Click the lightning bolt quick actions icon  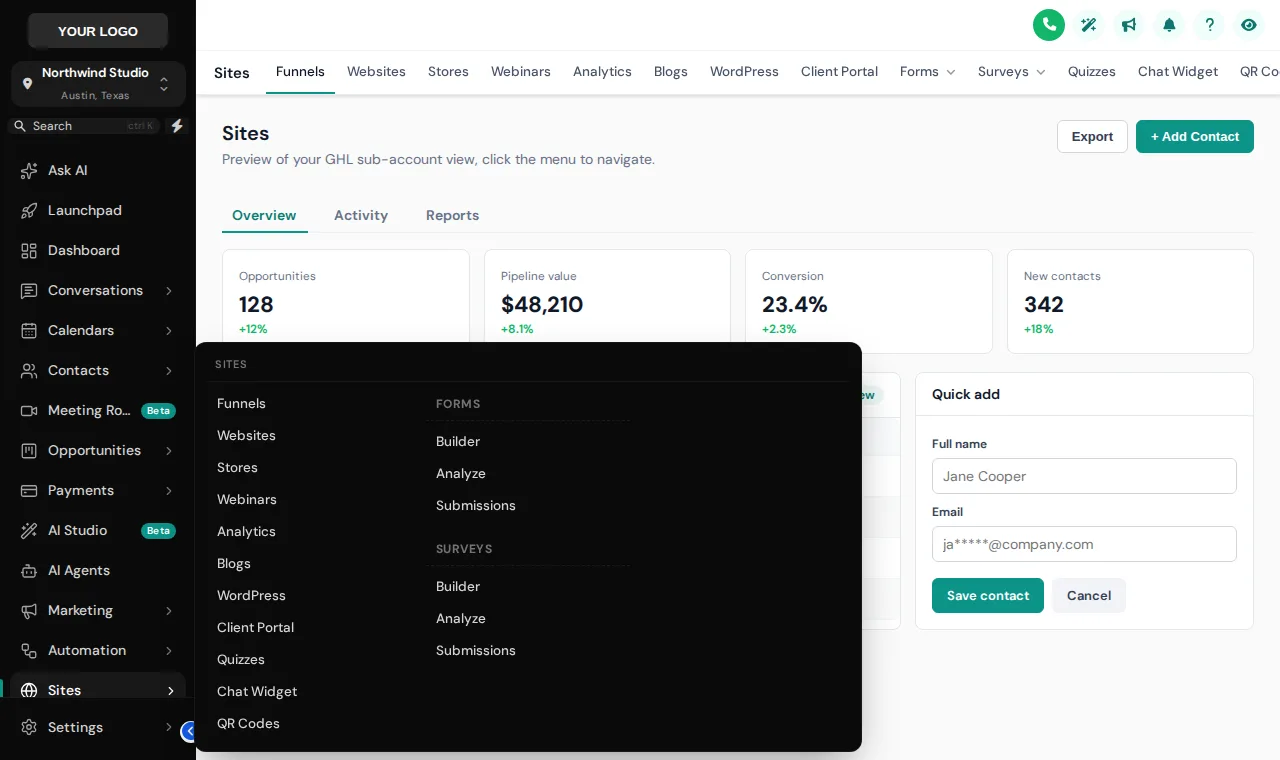pyautogui.click(x=177, y=126)
